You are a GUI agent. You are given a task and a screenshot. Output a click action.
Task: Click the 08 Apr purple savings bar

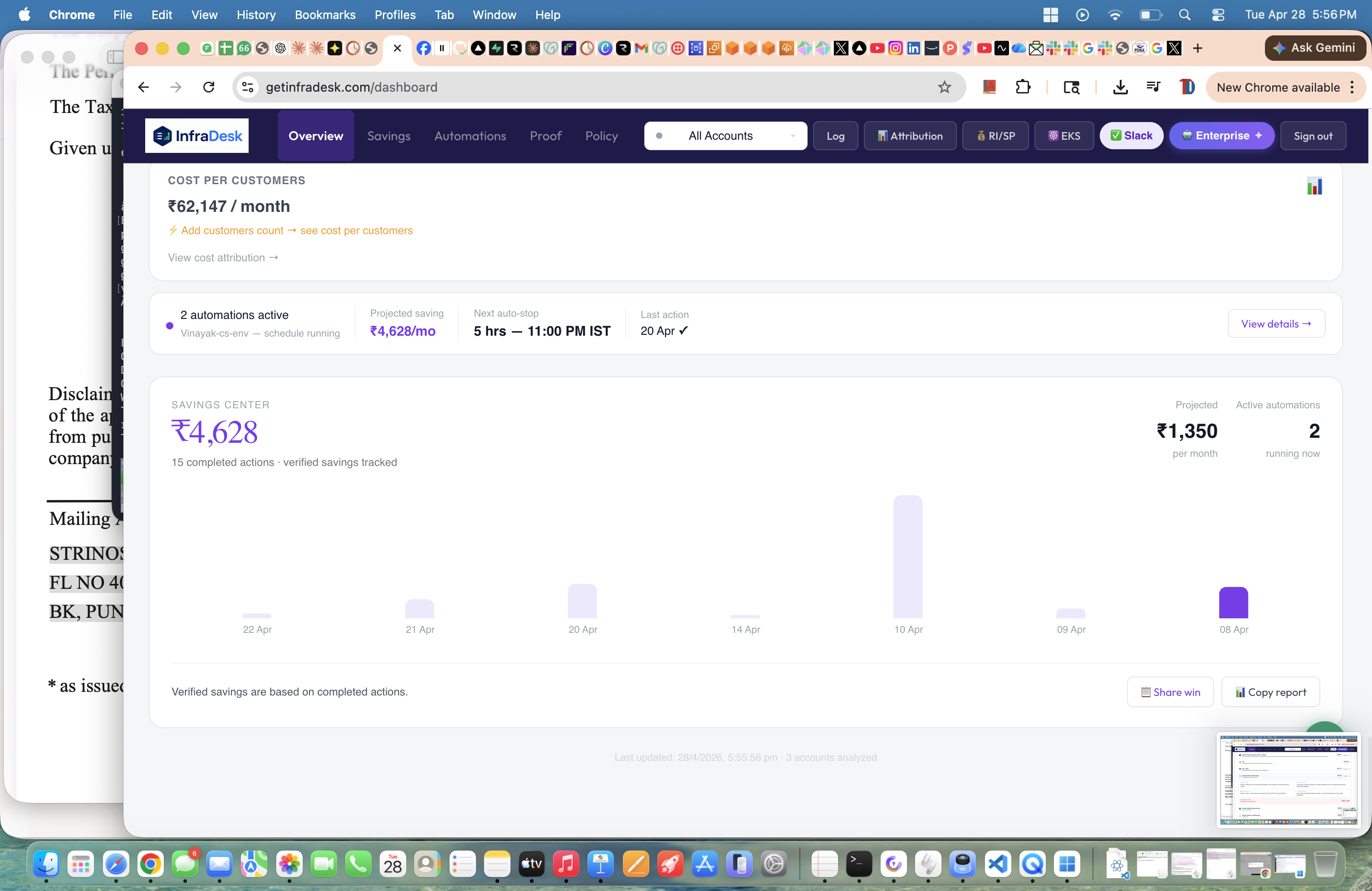pyautogui.click(x=1233, y=602)
